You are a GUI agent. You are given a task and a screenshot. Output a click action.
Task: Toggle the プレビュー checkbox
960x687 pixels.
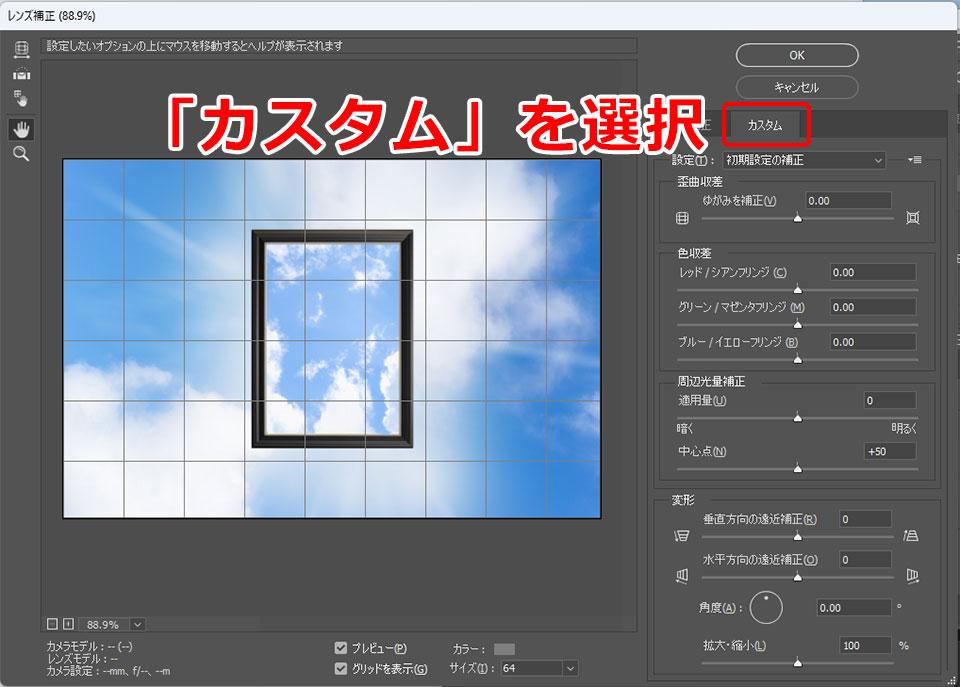coord(341,648)
